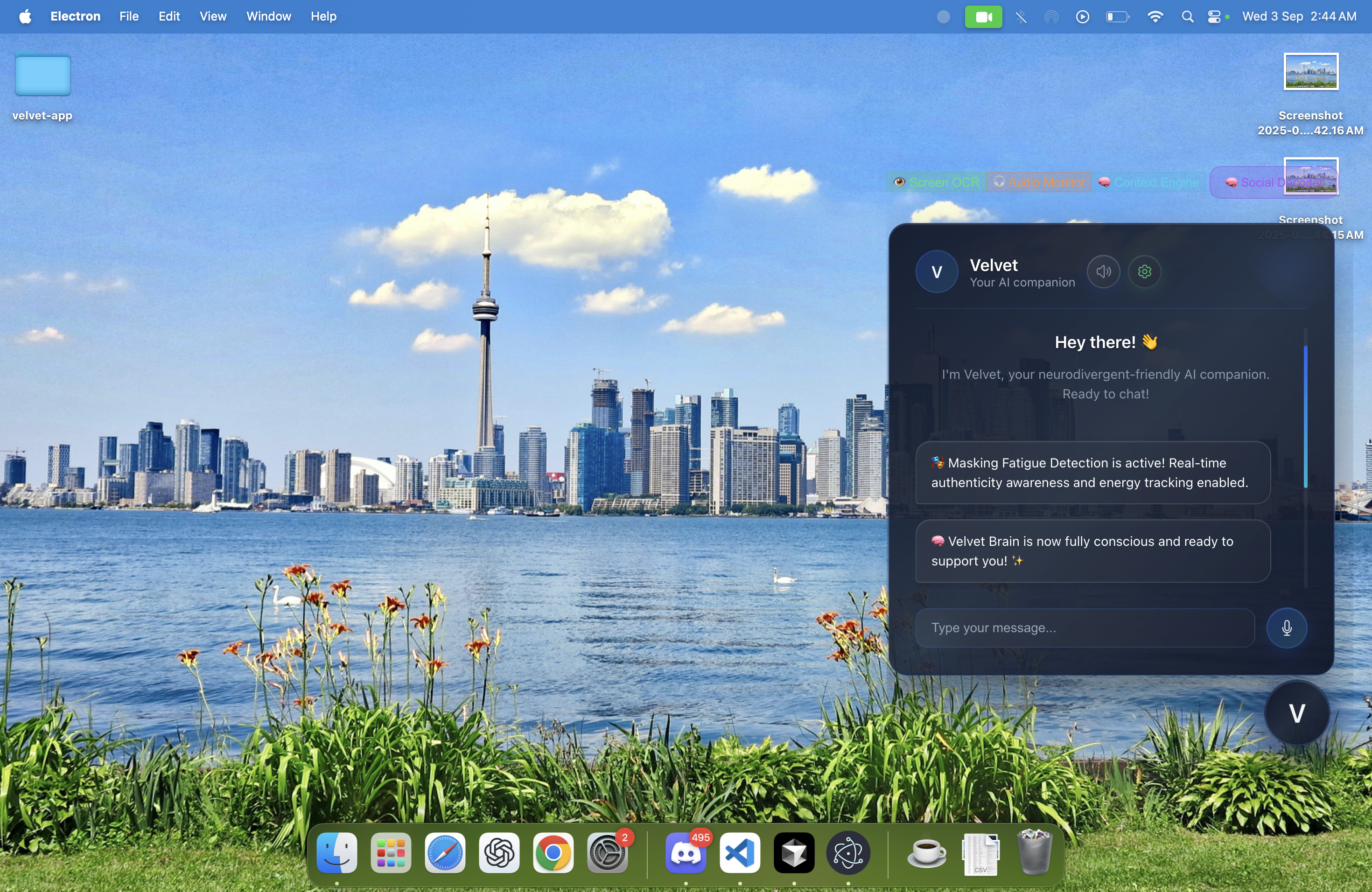This screenshot has width=1372, height=892.
Task: Open Visual Studio Code from the dock
Action: click(740, 853)
